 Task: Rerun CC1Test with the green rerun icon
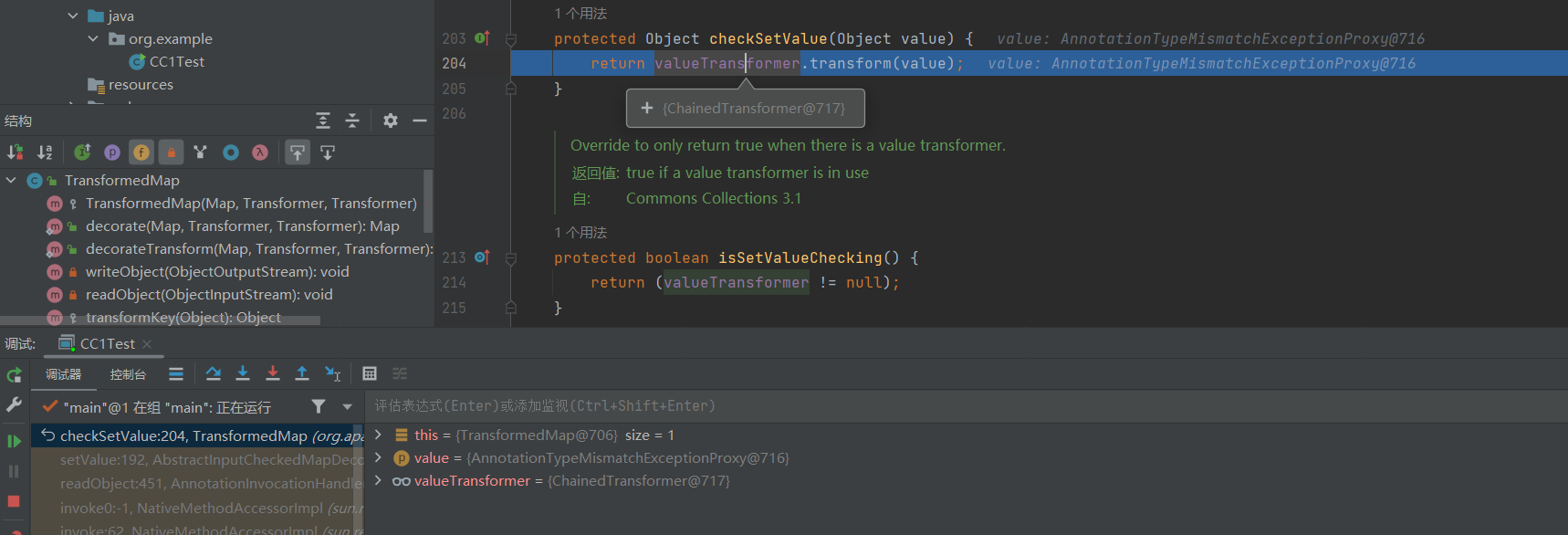coord(14,375)
